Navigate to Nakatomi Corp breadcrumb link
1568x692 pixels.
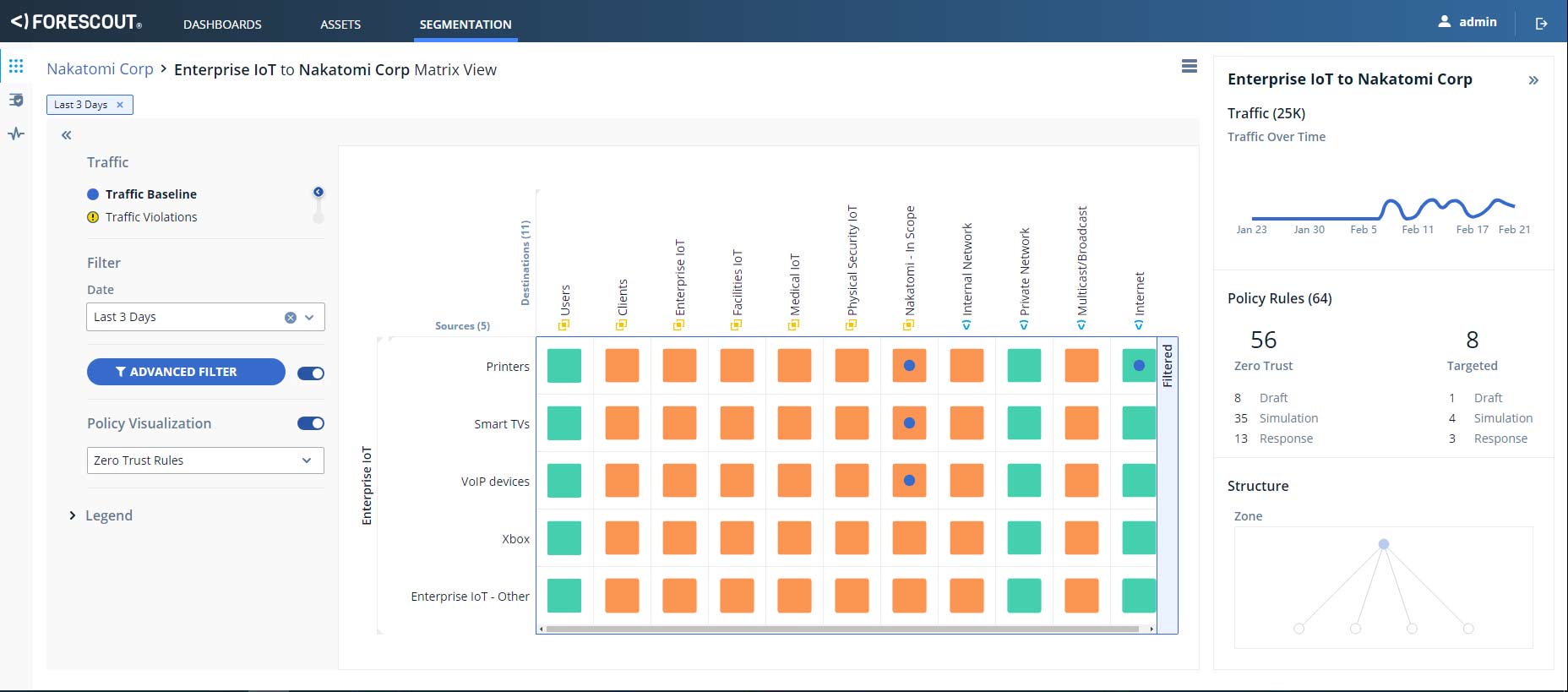[x=100, y=69]
